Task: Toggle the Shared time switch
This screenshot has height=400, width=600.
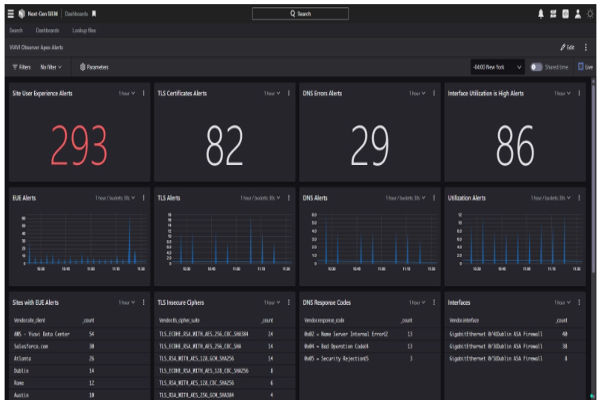Action: point(537,67)
